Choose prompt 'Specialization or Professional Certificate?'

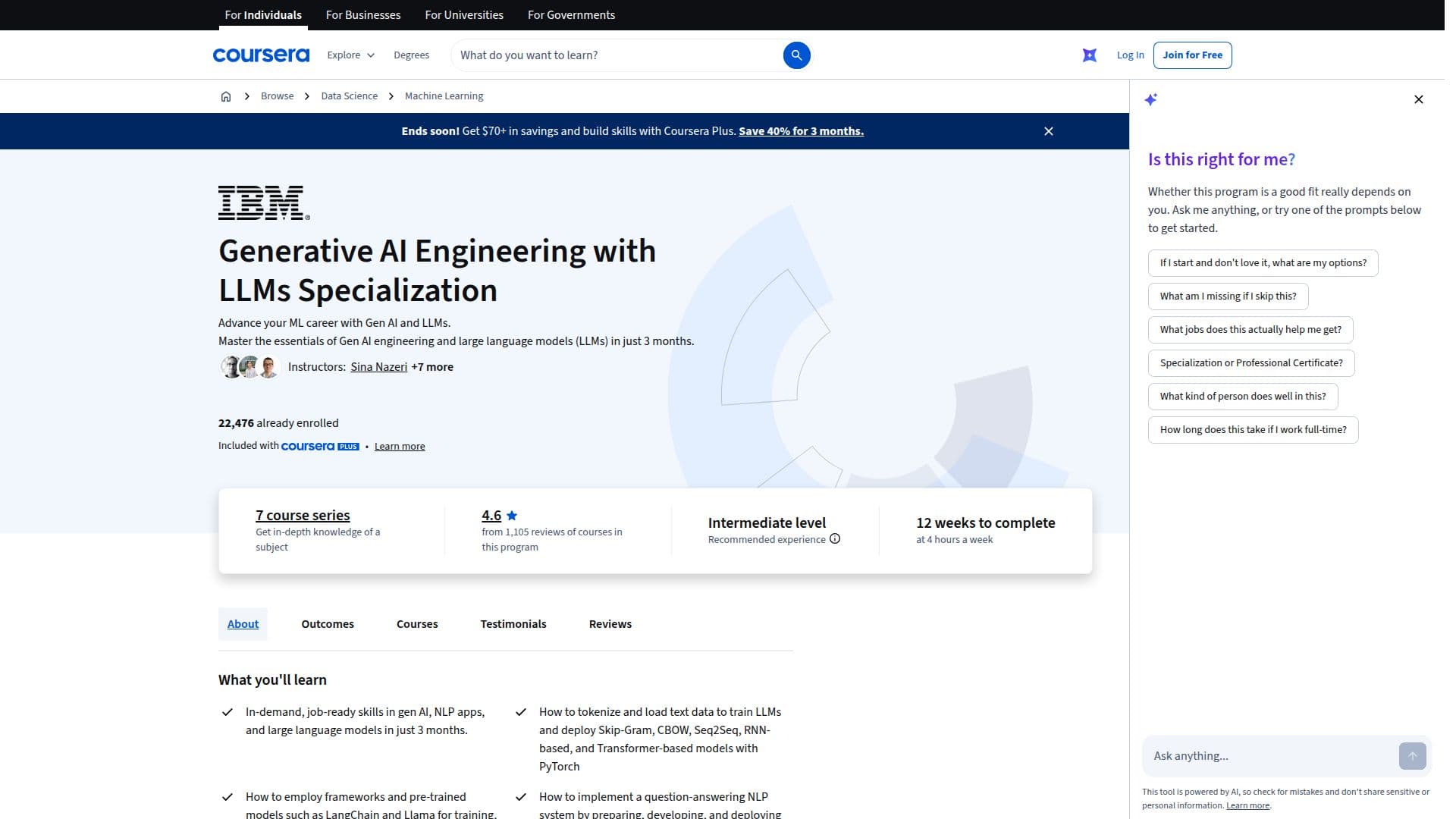pyautogui.click(x=1251, y=363)
